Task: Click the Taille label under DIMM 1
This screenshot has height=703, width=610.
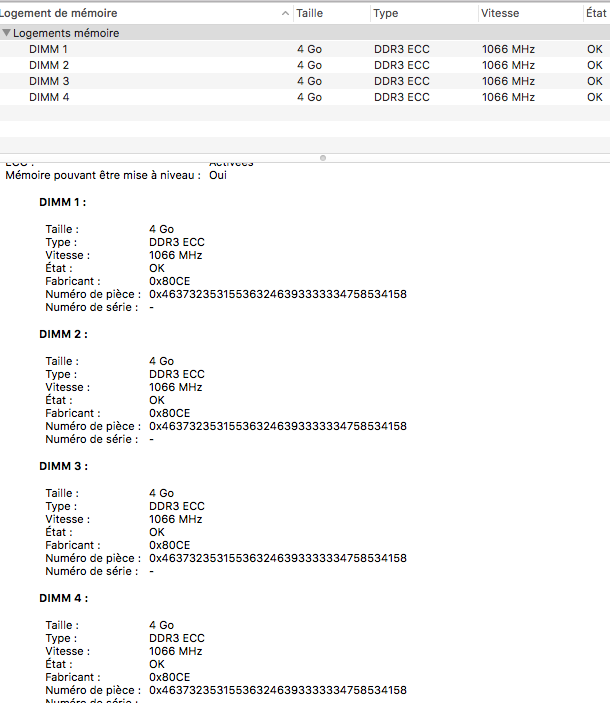Action: (x=62, y=229)
